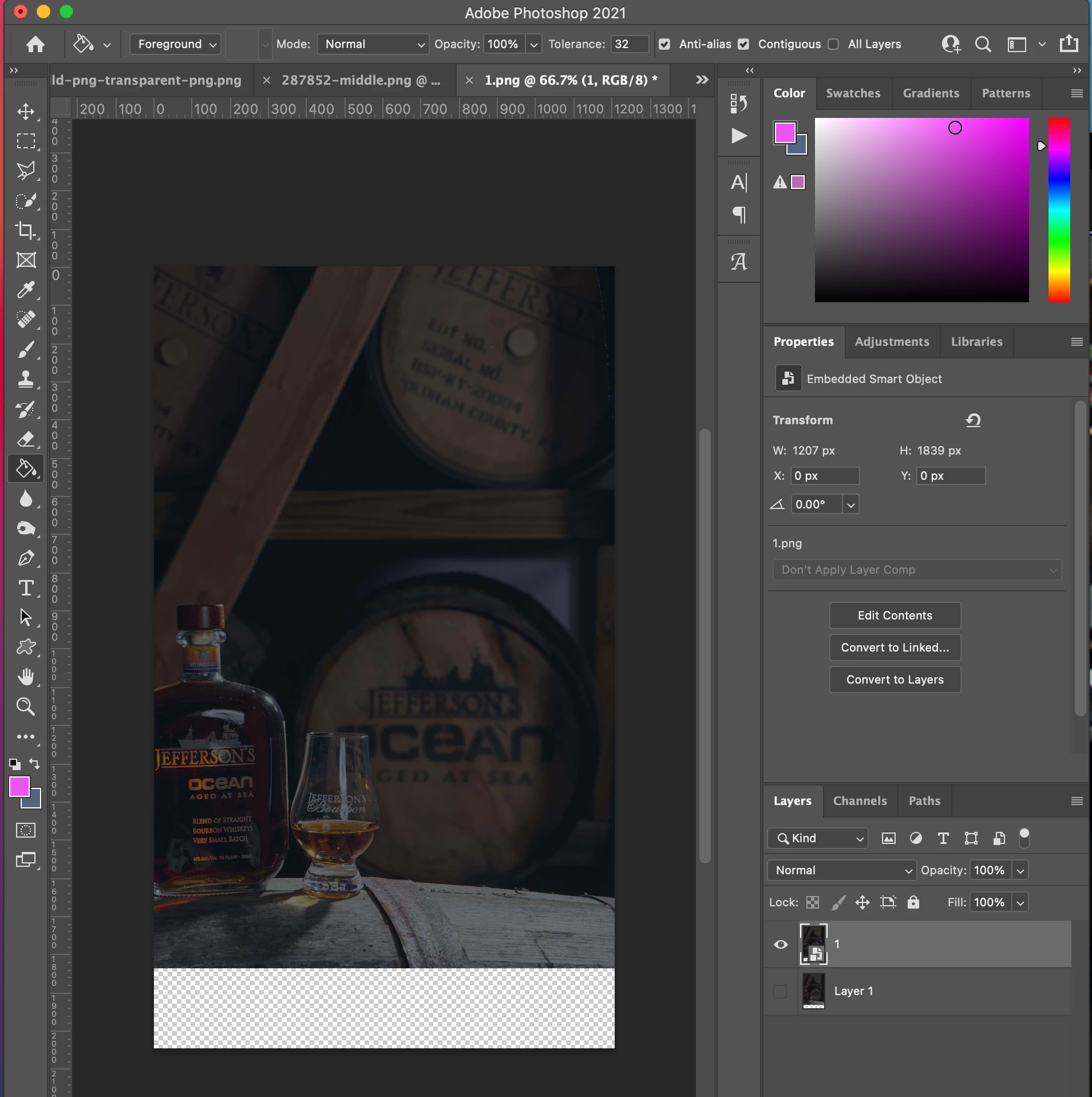Open the options bar Opacity slider arrow

(x=533, y=44)
